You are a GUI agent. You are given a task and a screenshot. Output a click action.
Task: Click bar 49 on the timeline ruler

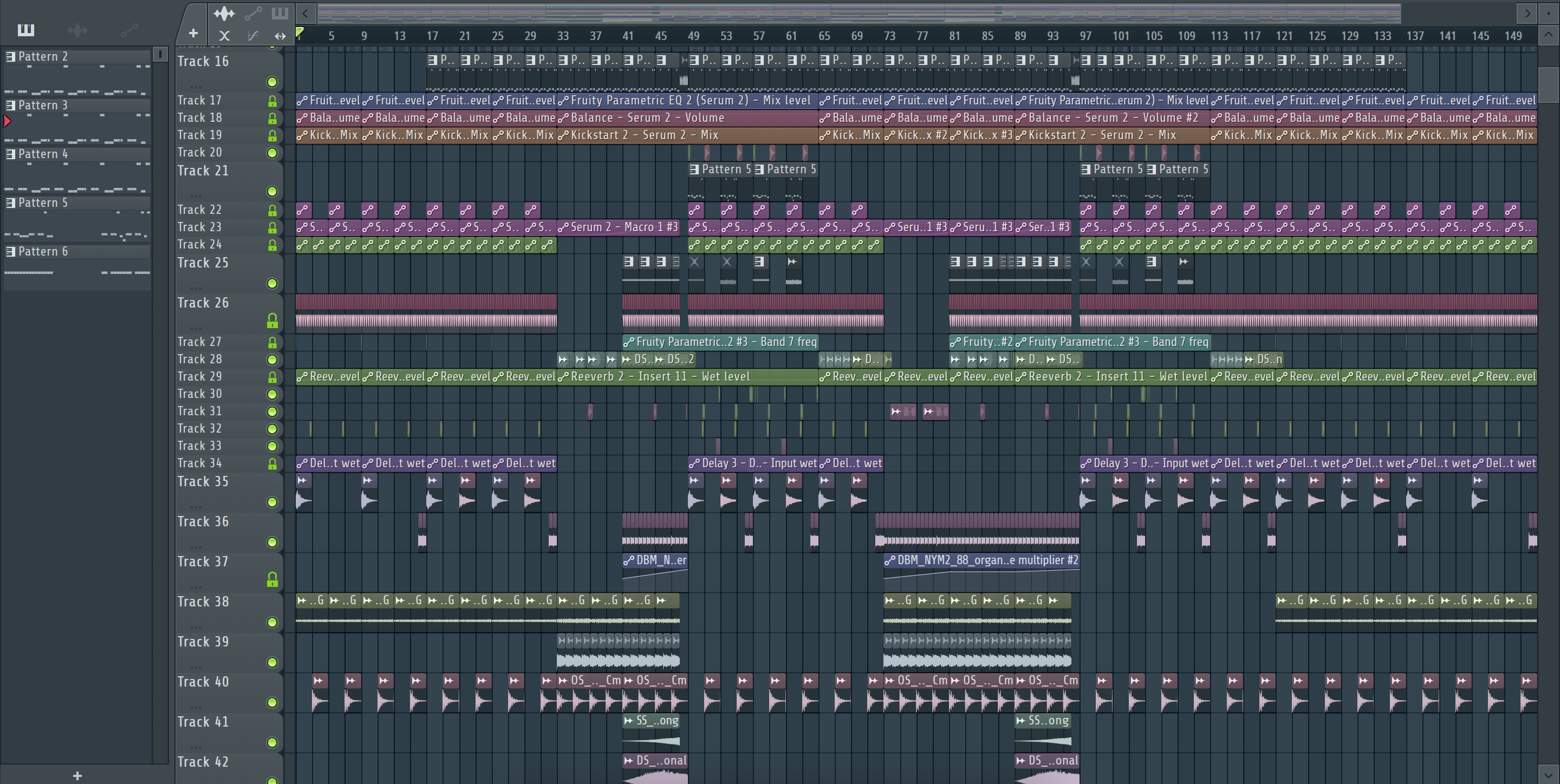click(693, 36)
